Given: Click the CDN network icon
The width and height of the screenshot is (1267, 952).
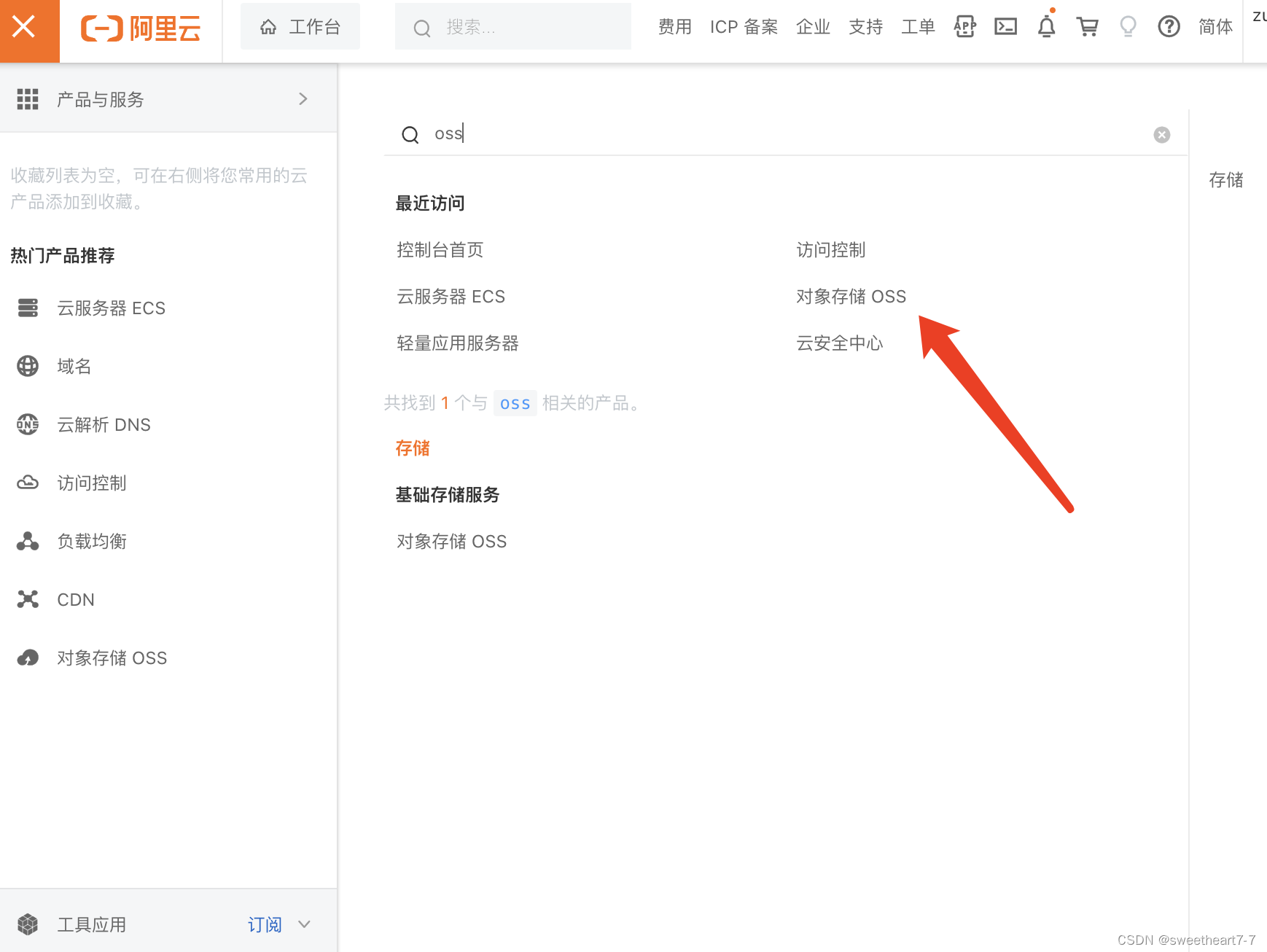Looking at the screenshot, I should coord(28,599).
